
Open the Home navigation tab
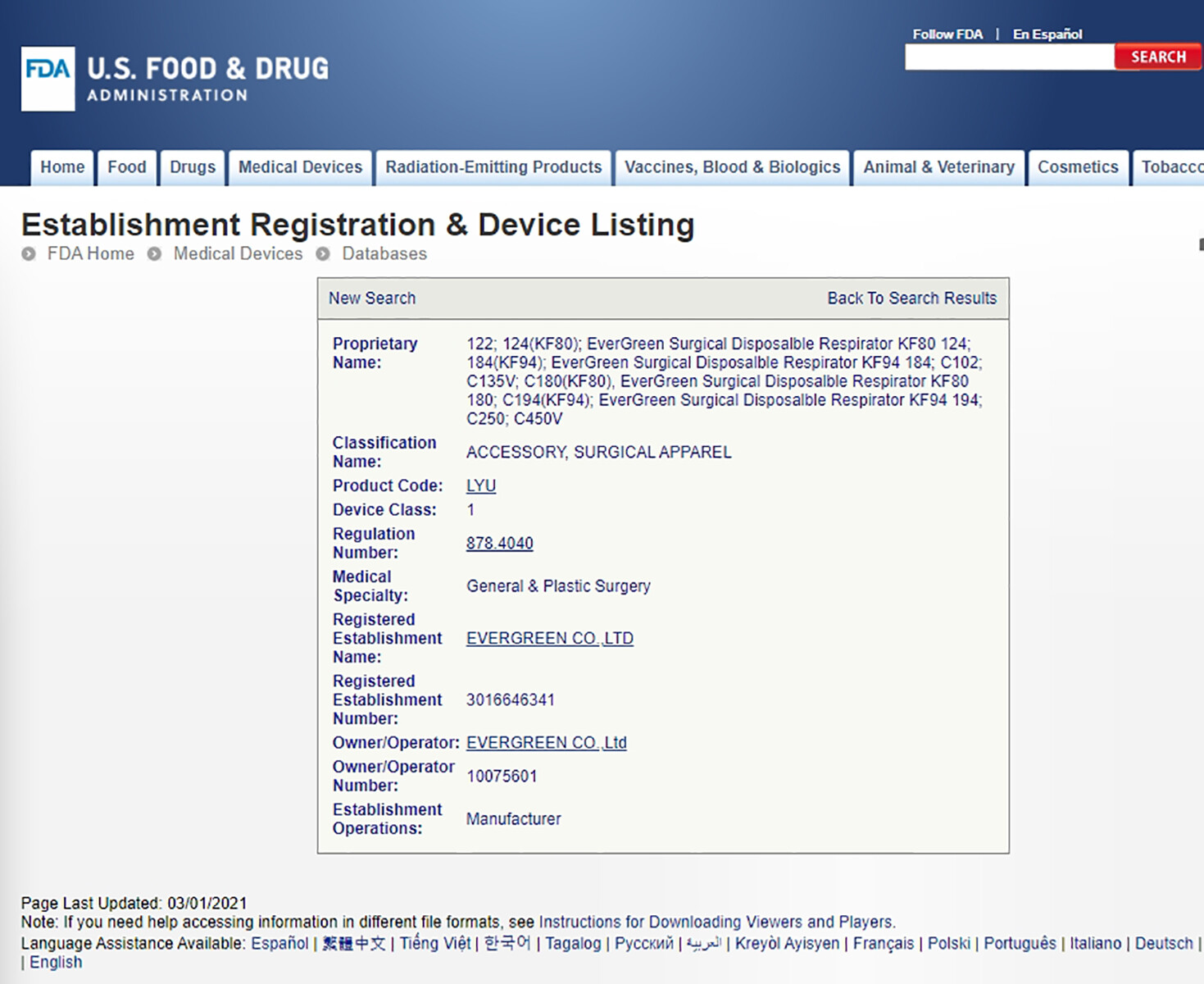point(62,167)
